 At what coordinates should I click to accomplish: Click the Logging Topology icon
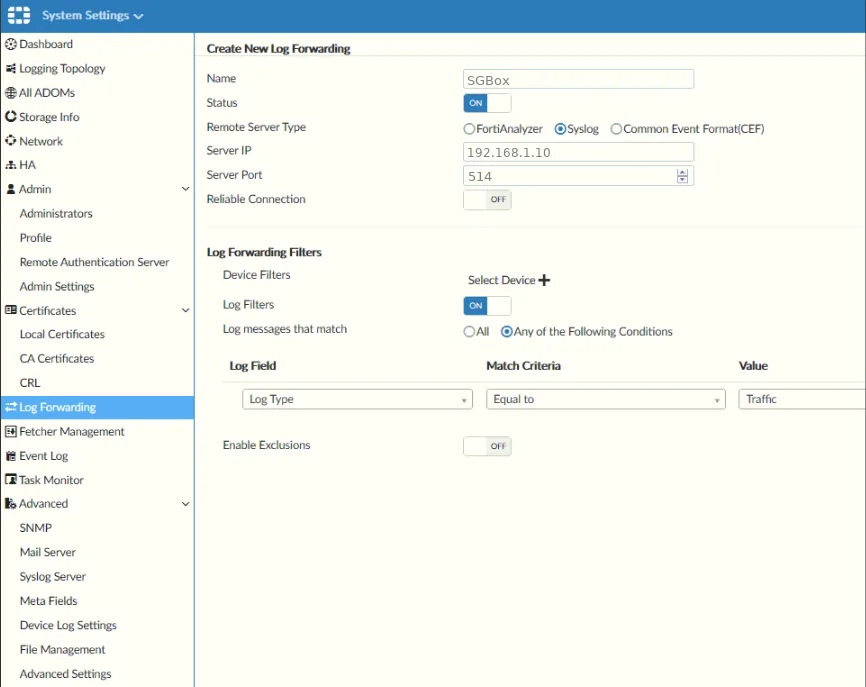click(11, 69)
